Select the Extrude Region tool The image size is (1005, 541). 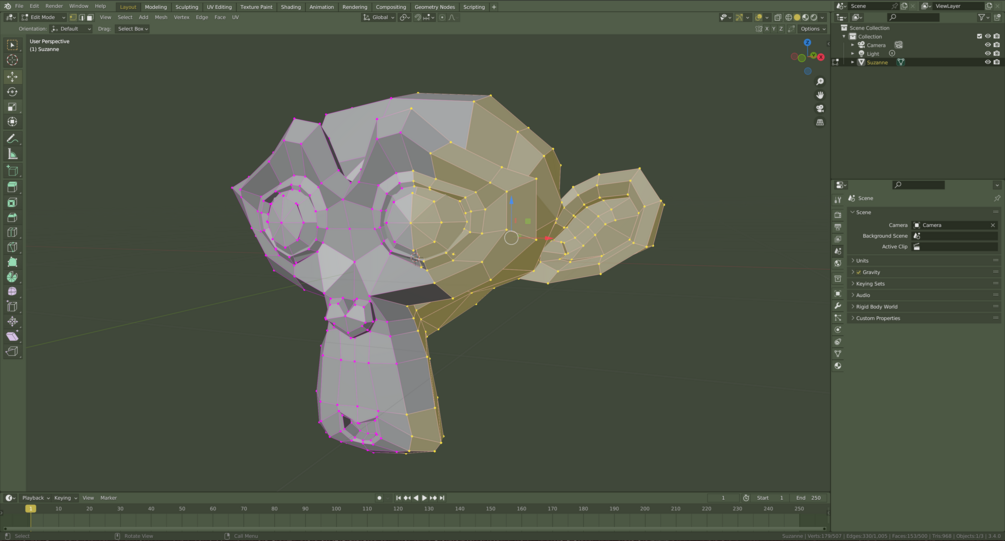point(12,187)
